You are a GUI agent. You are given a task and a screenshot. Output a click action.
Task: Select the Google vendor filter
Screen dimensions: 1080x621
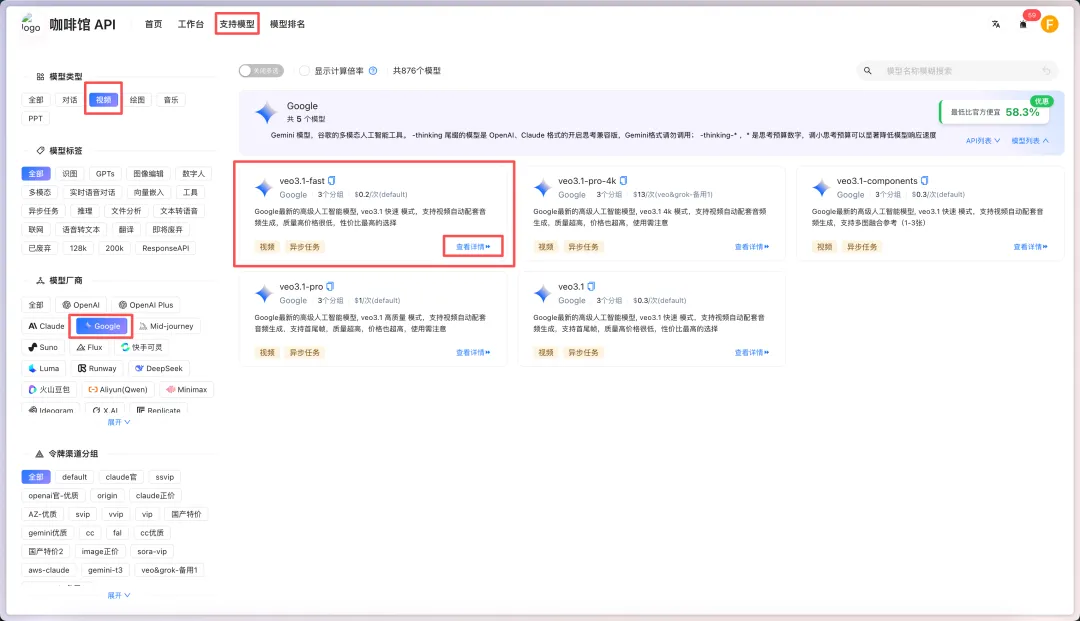tap(102, 326)
